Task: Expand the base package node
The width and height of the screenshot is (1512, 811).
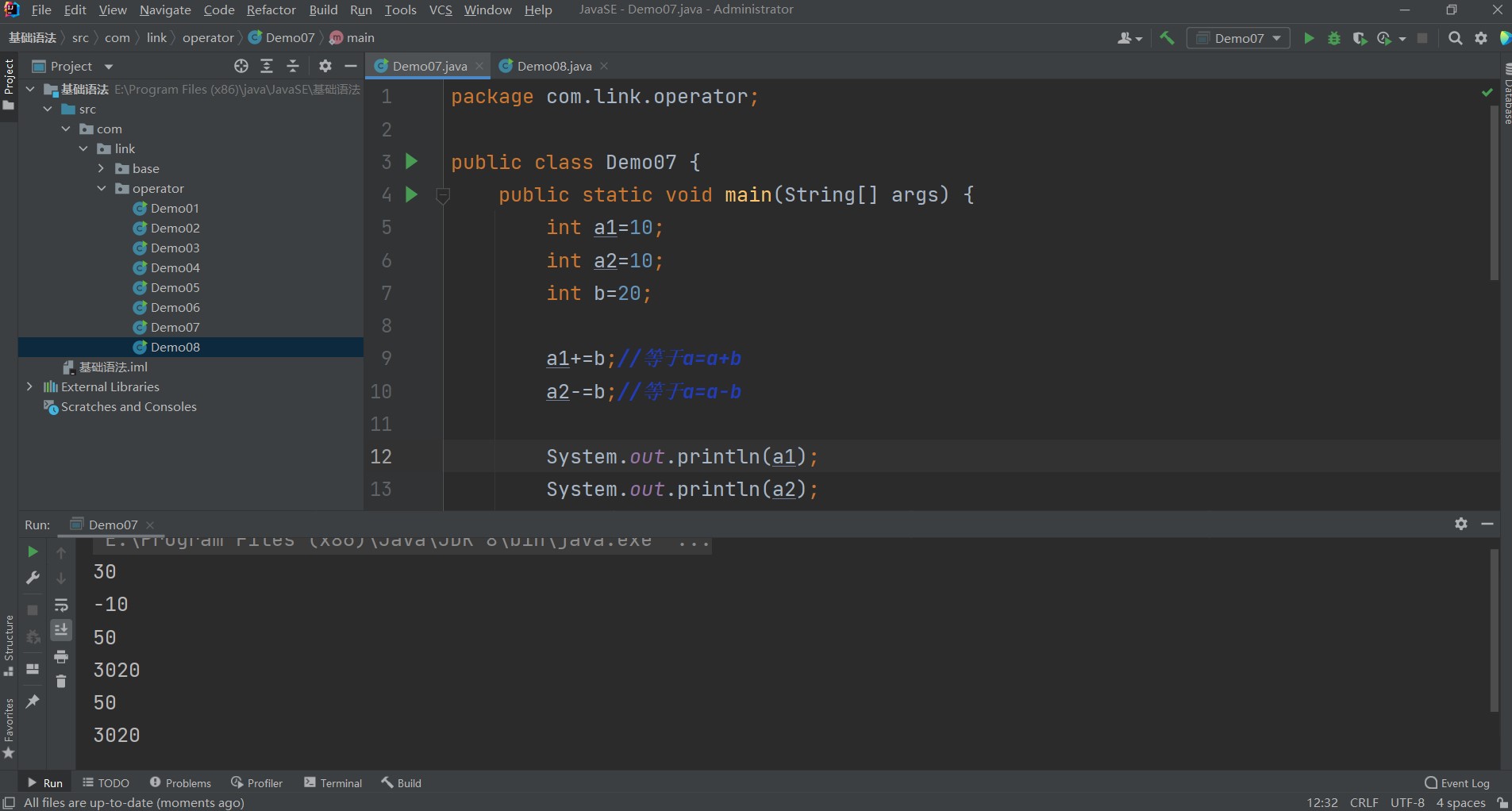Action: tap(101, 168)
